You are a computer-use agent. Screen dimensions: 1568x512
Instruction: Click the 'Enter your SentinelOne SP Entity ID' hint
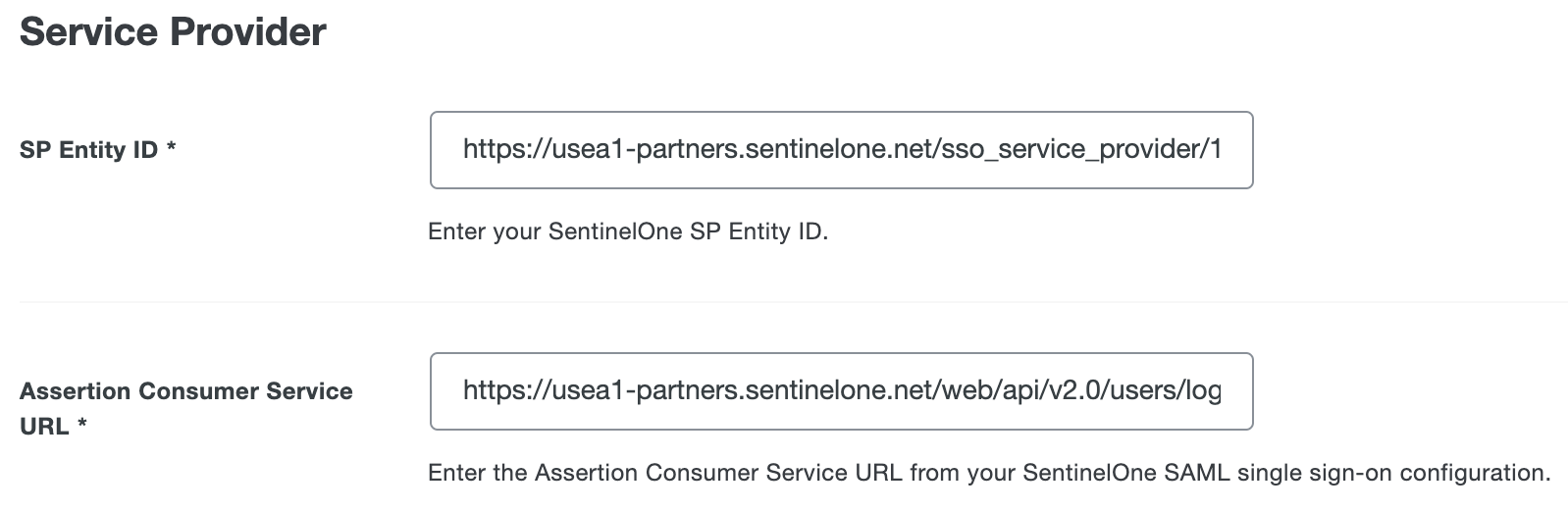628,231
